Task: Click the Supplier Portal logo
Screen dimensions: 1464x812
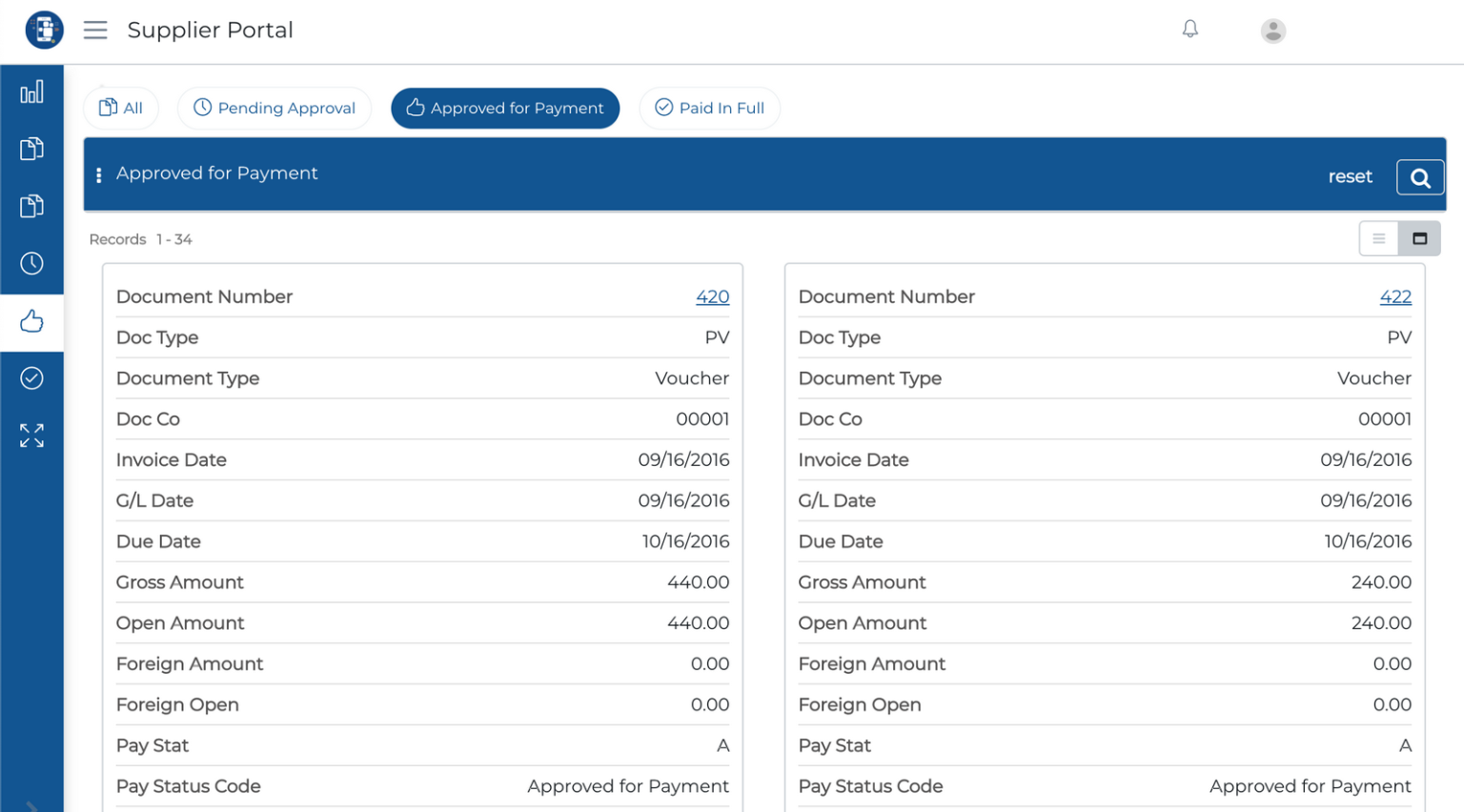Action: pyautogui.click(x=44, y=30)
